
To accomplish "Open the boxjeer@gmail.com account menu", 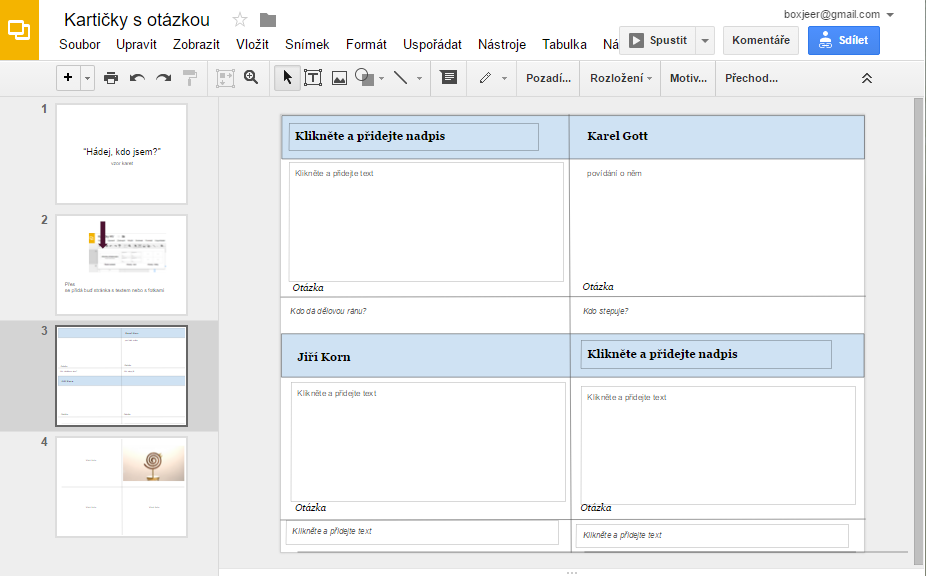I will tap(839, 14).
